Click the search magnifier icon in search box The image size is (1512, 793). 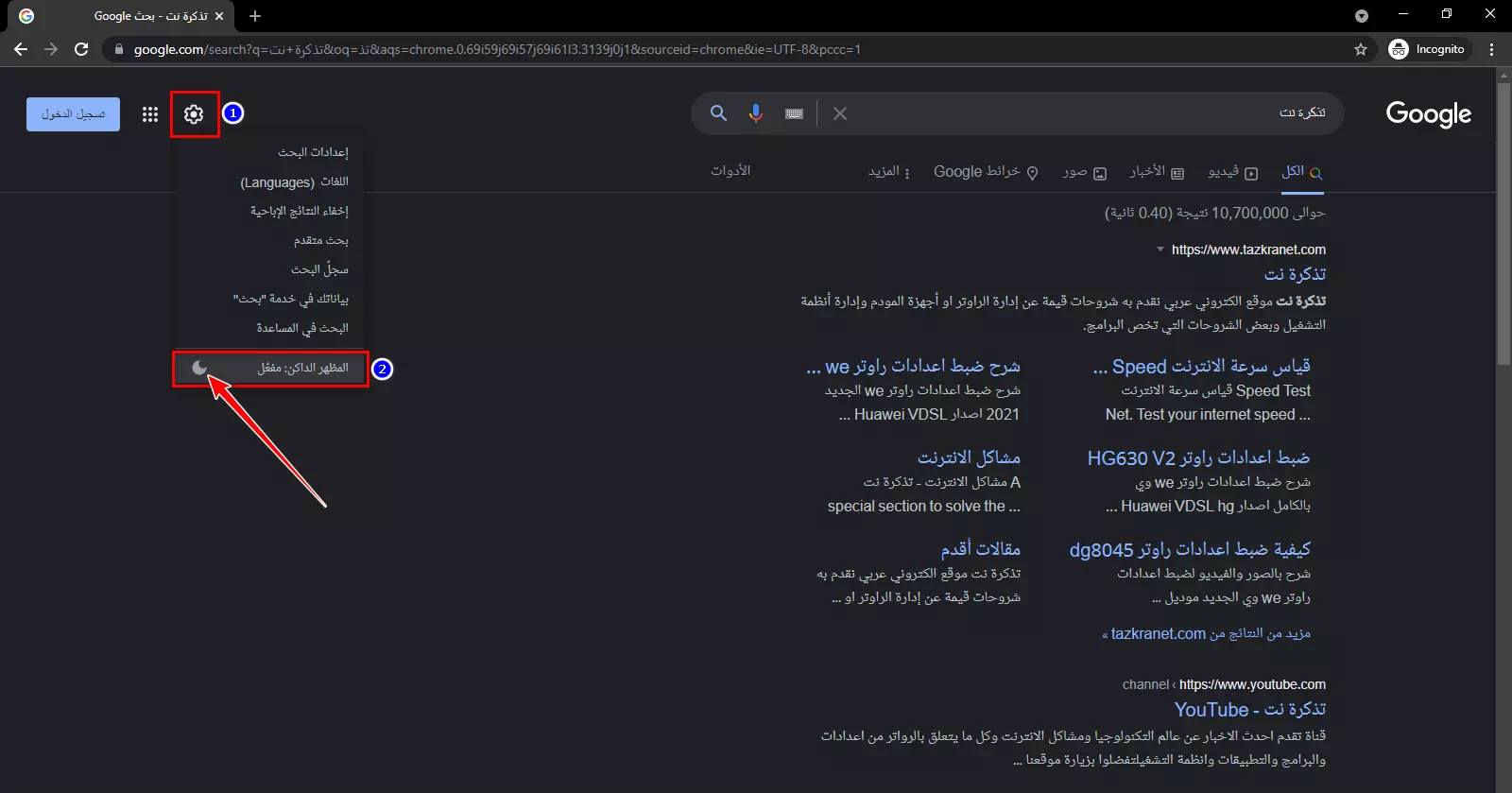718,113
